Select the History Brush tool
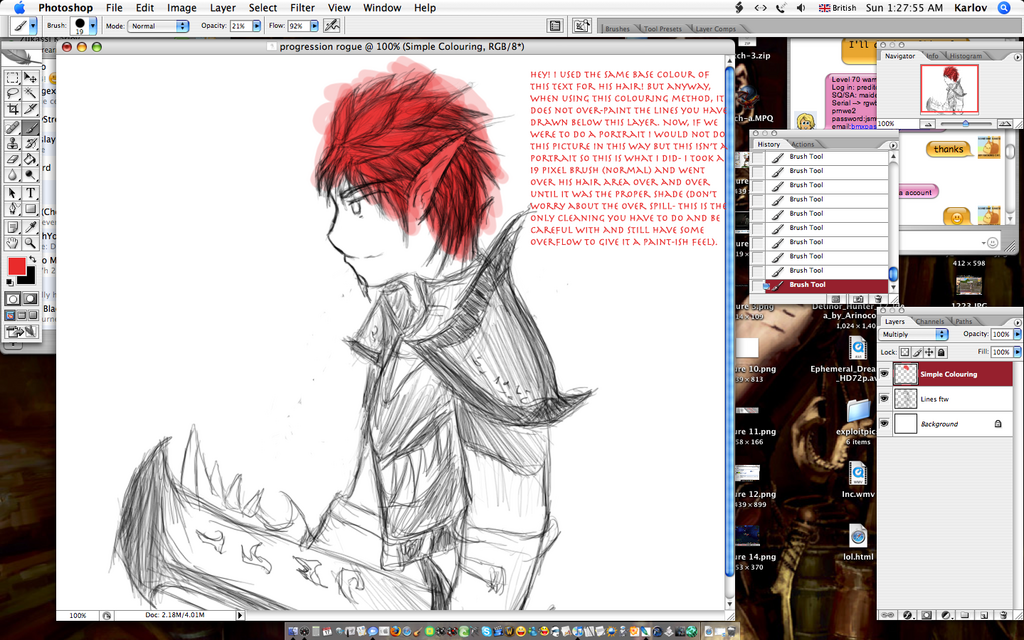 30,143
